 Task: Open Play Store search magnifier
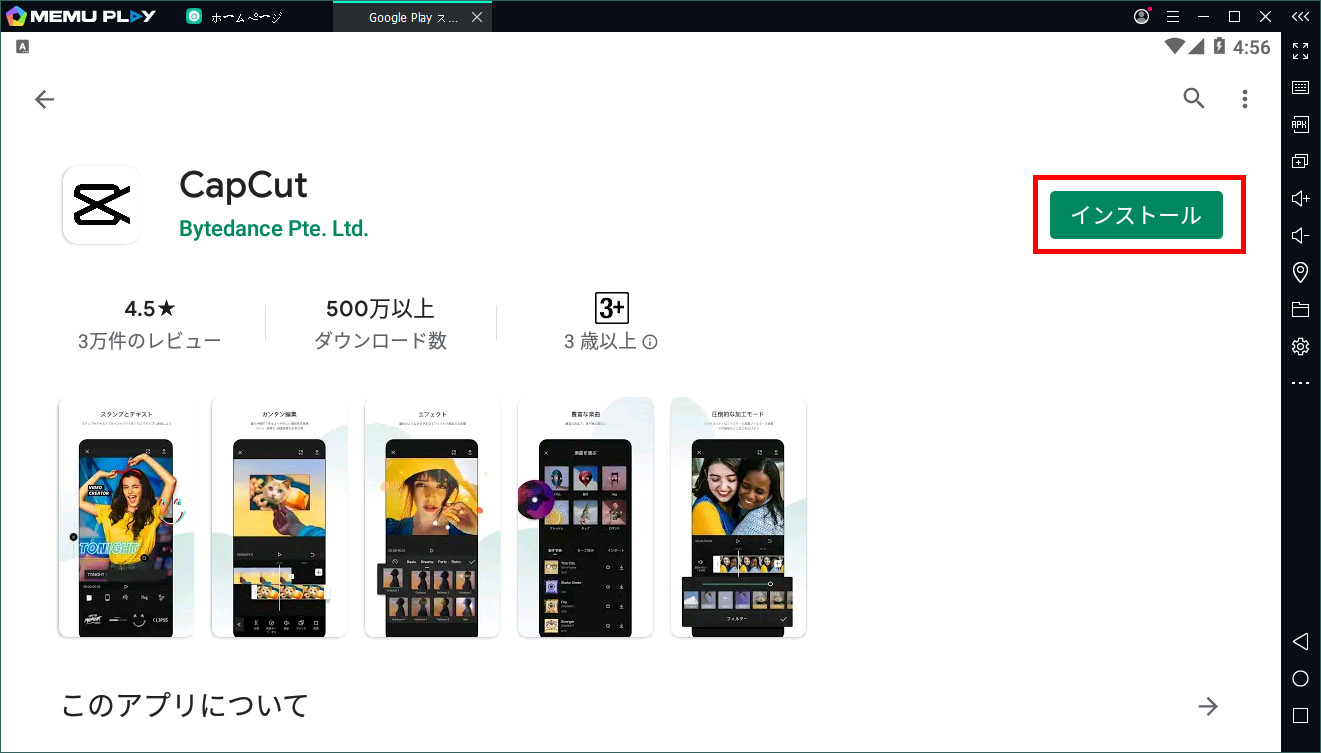[1194, 98]
